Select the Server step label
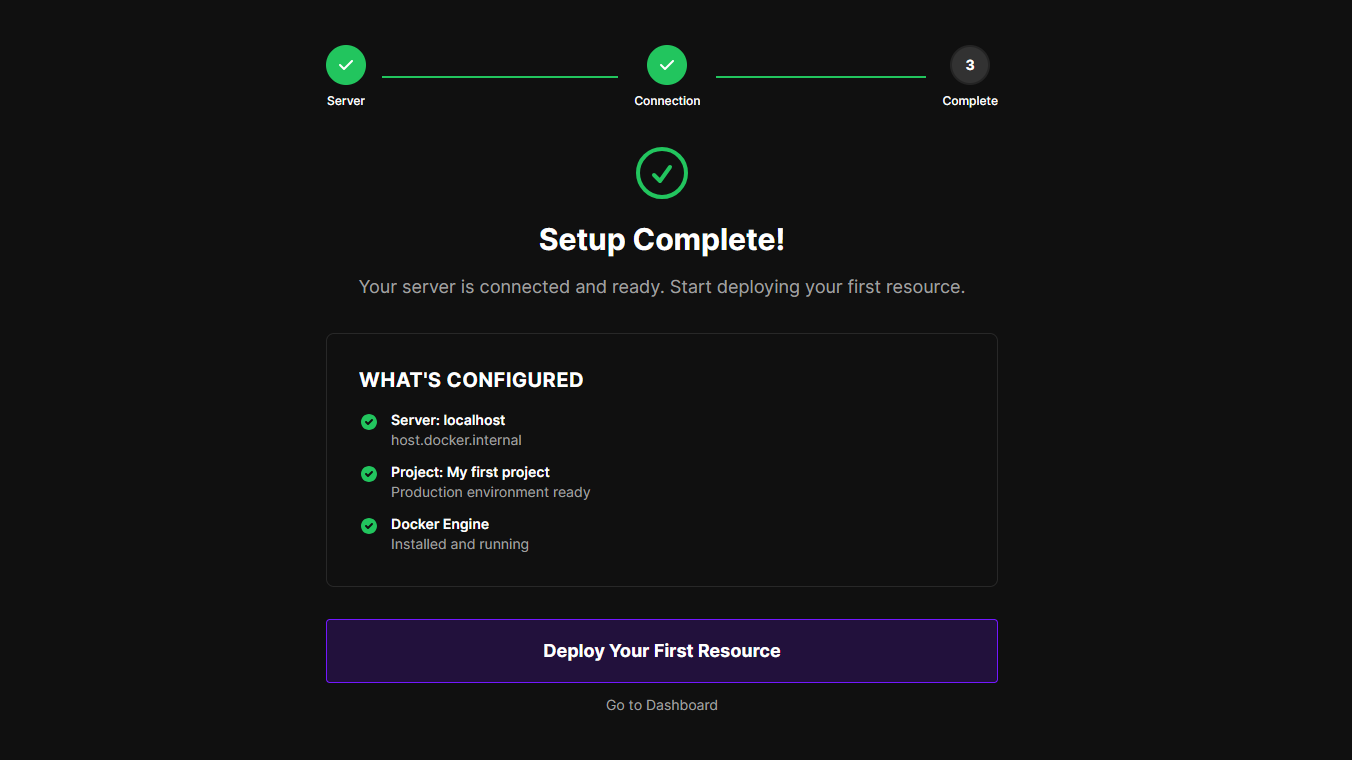 tap(346, 101)
